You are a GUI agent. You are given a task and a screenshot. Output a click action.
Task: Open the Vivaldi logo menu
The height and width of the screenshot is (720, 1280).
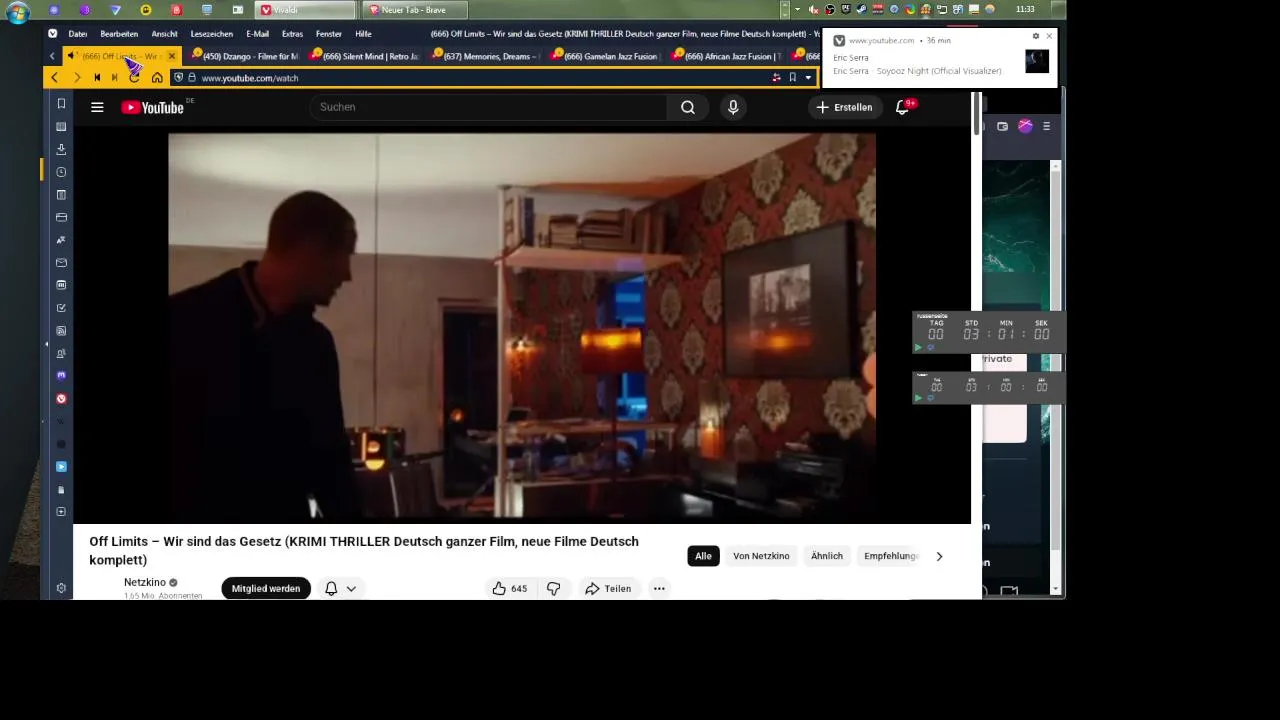53,34
